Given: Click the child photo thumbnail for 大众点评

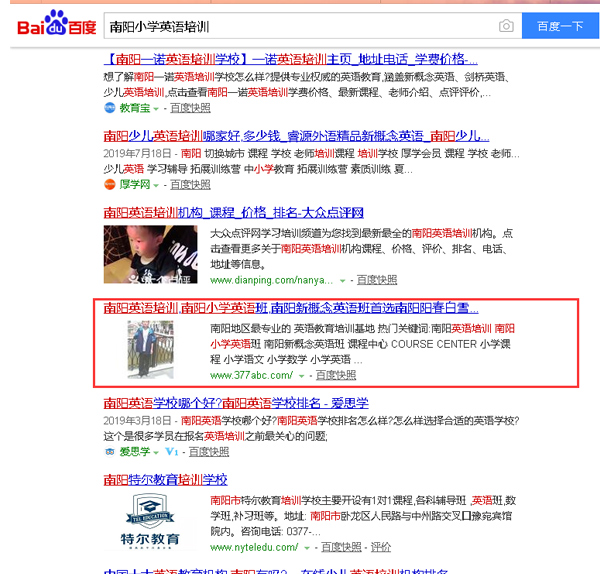Looking at the screenshot, I should 150,254.
